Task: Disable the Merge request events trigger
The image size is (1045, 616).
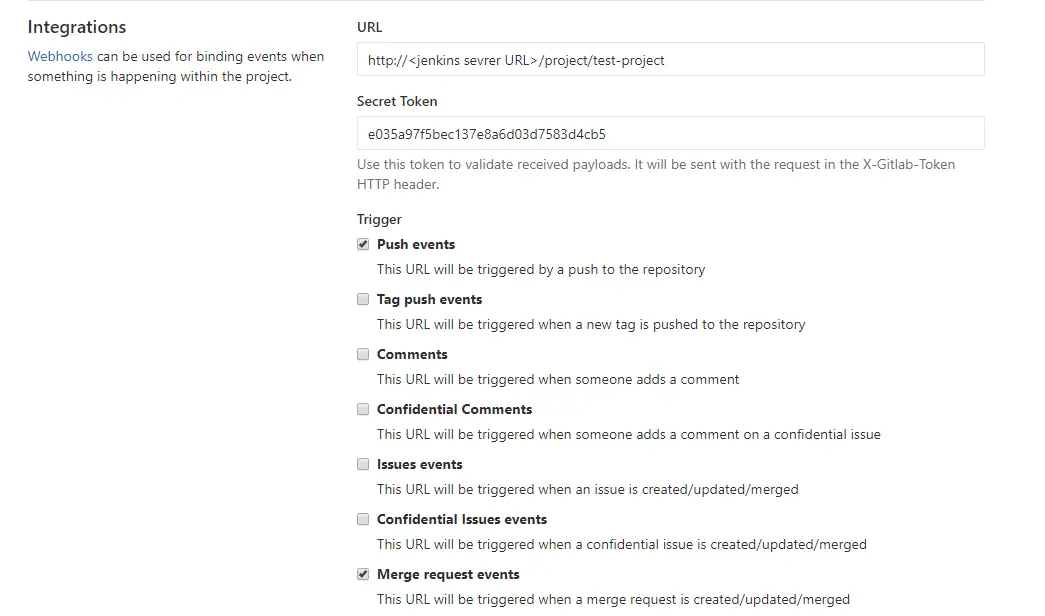Action: (x=363, y=573)
